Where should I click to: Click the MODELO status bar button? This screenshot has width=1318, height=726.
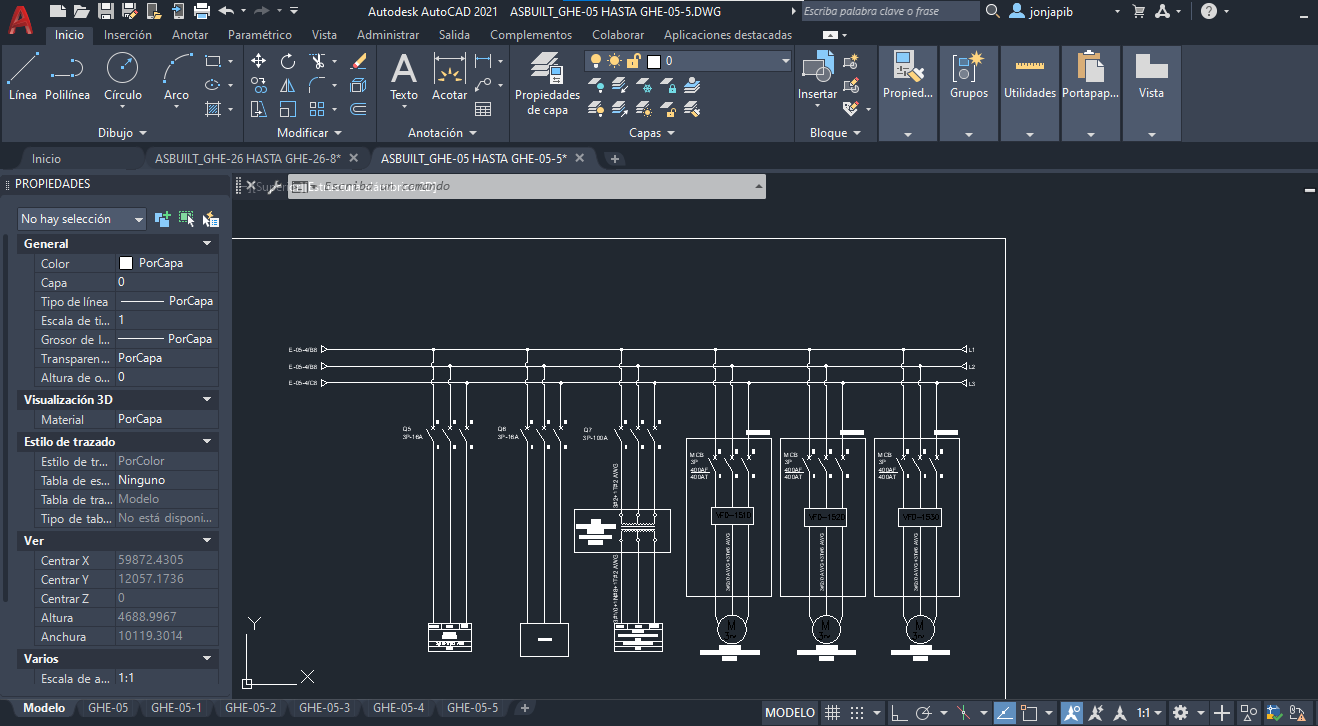[x=790, y=713]
